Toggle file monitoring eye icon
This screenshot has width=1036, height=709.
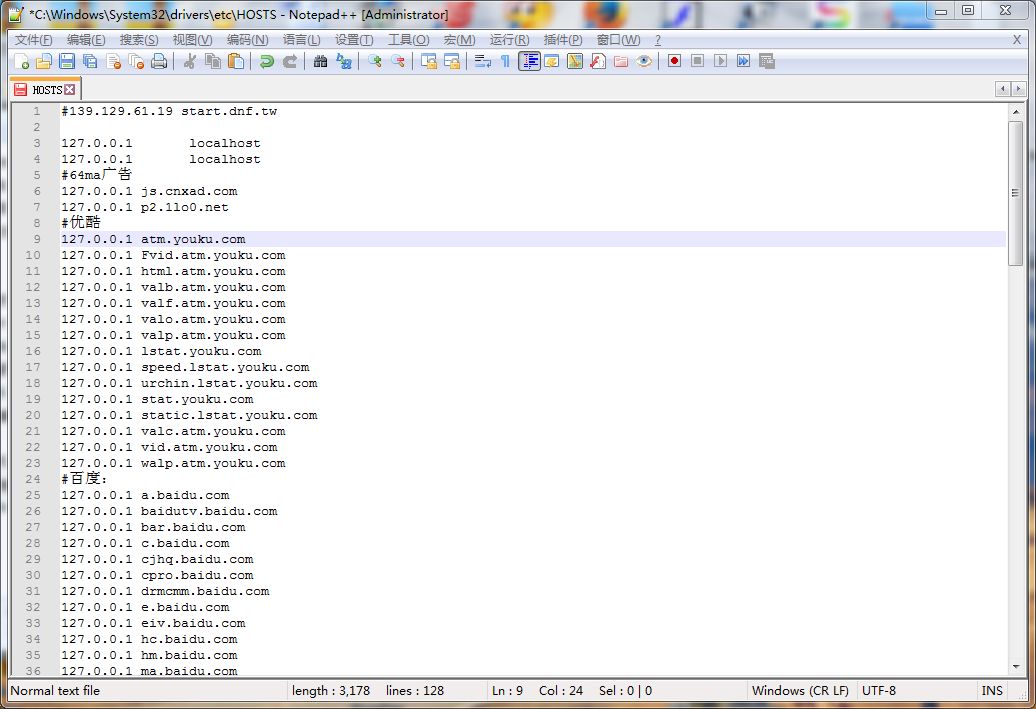point(644,61)
